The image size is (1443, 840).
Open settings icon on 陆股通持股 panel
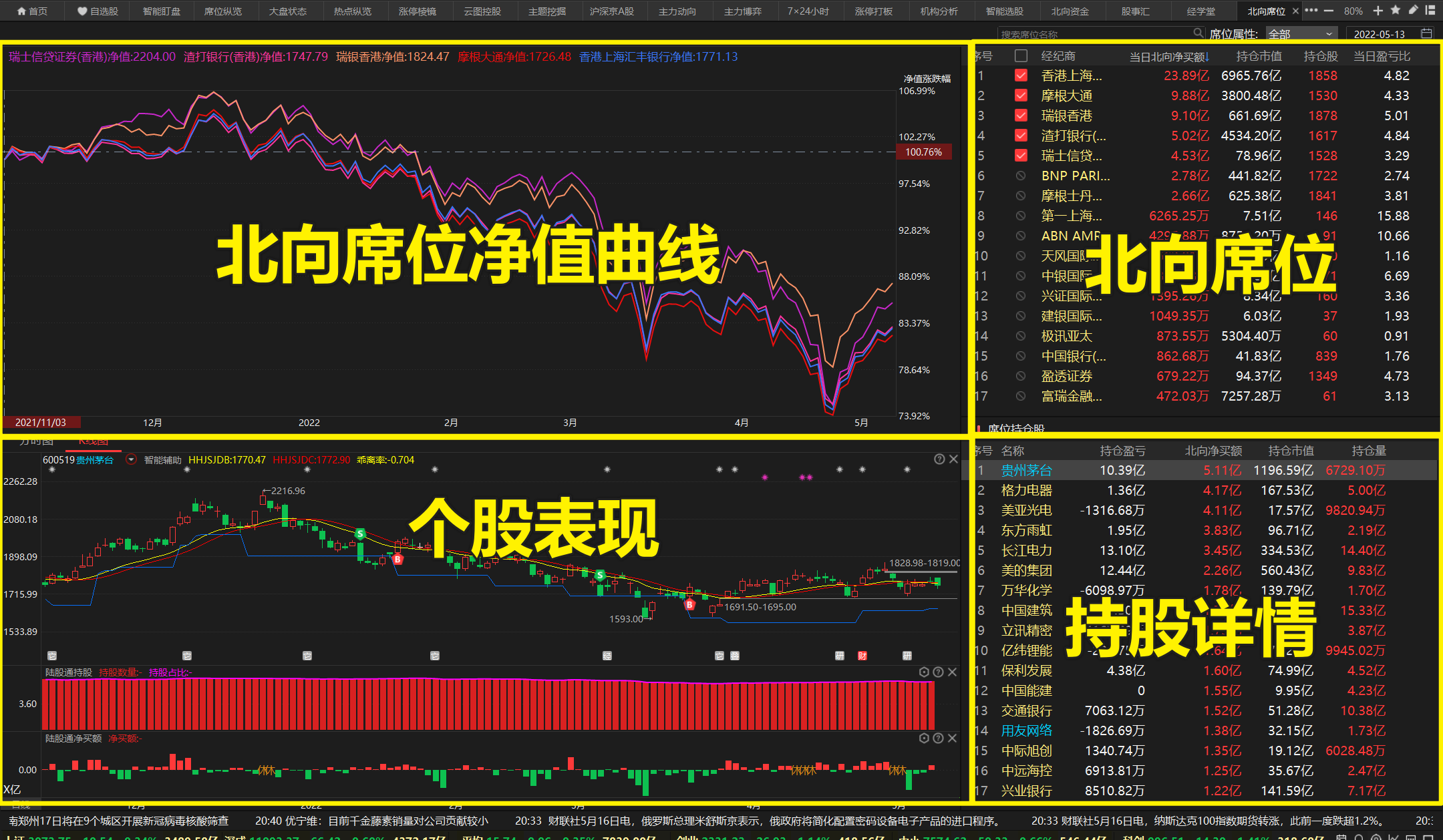(925, 672)
